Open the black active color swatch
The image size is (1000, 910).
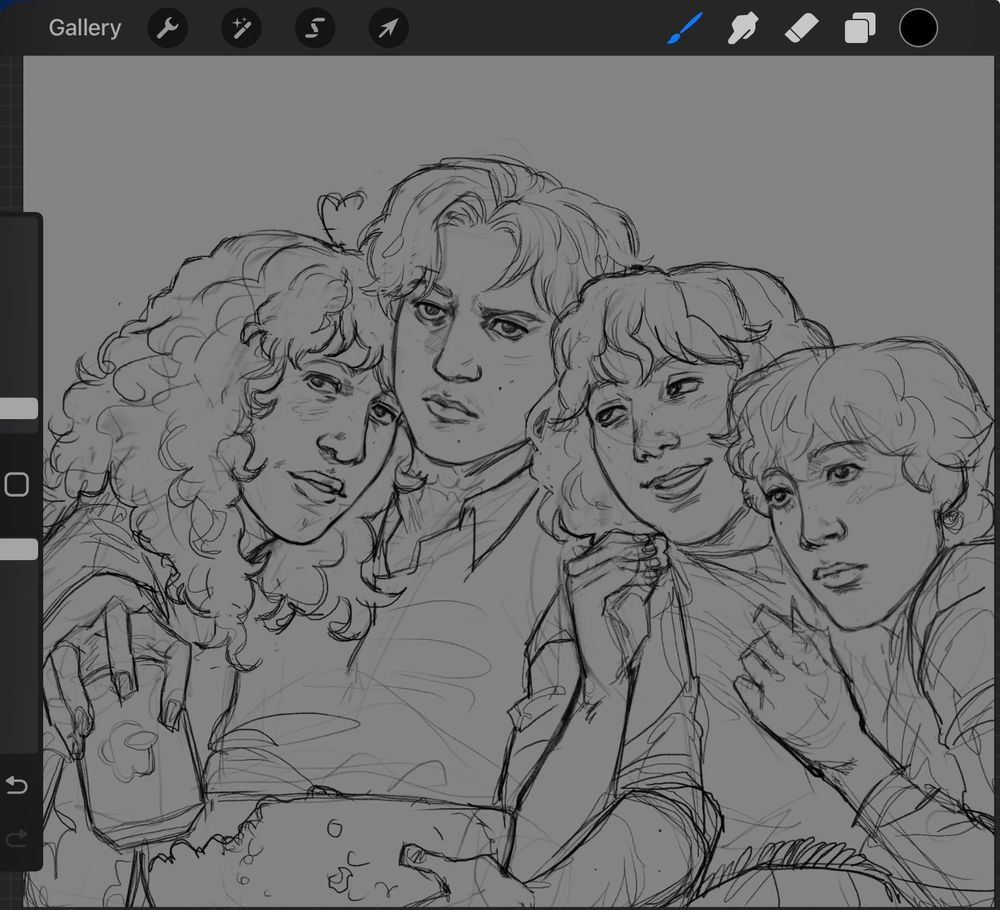coord(918,28)
